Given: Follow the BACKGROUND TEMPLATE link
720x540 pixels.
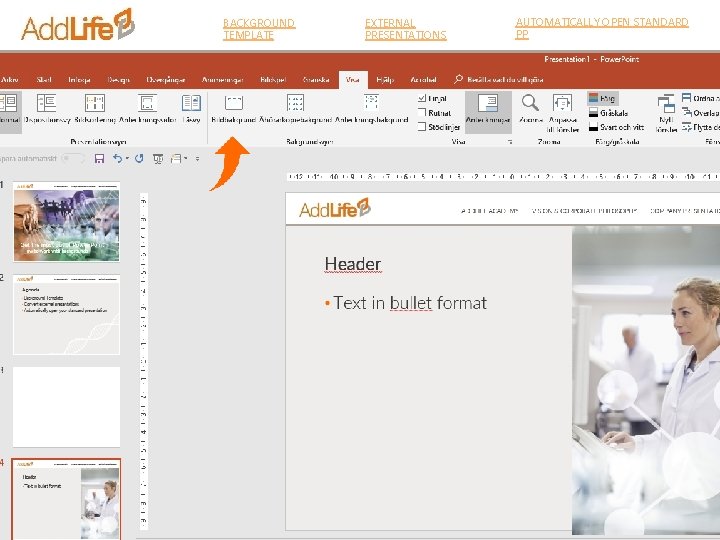Looking at the screenshot, I should coord(259,29).
